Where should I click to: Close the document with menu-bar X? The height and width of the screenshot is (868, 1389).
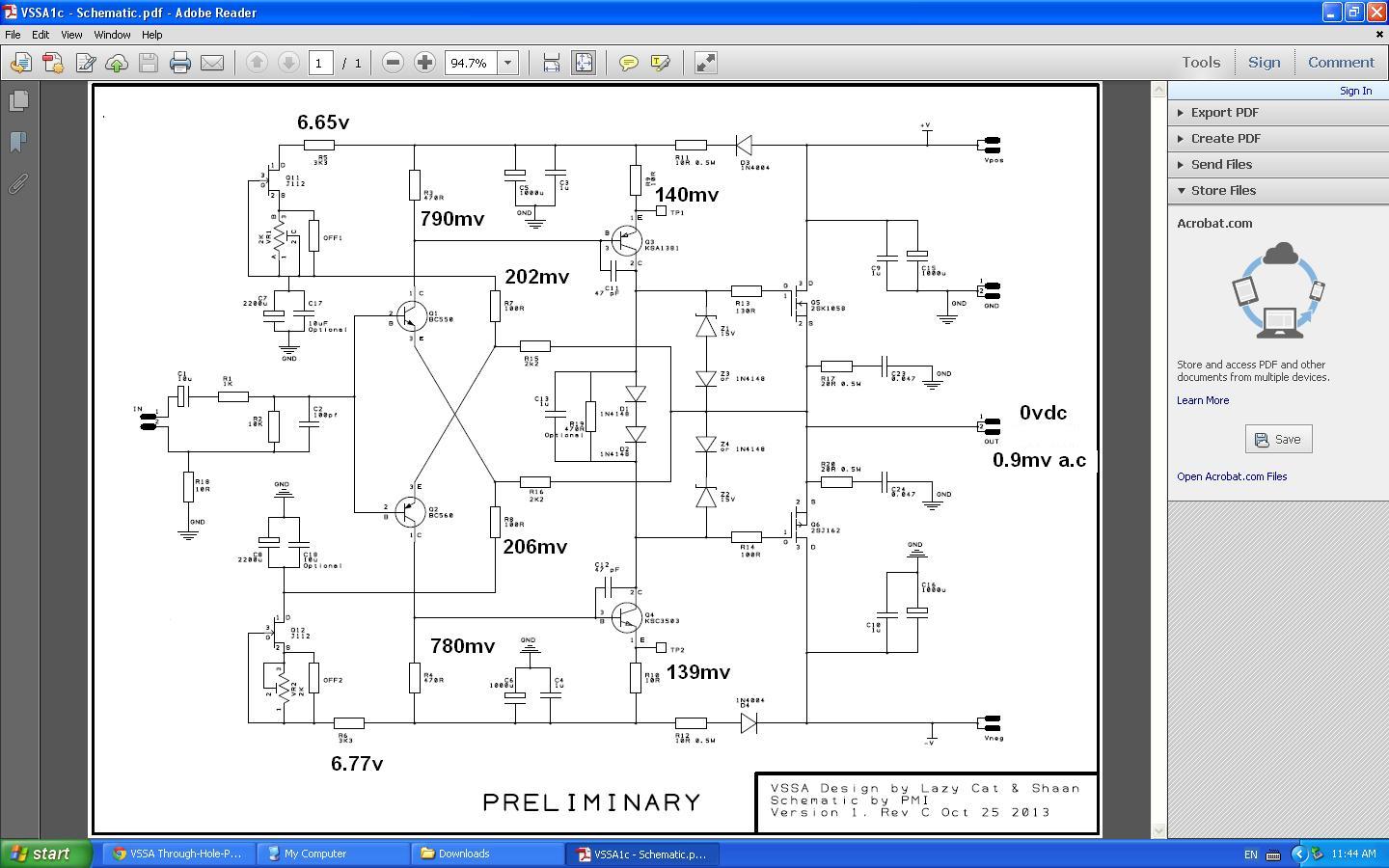1379,34
